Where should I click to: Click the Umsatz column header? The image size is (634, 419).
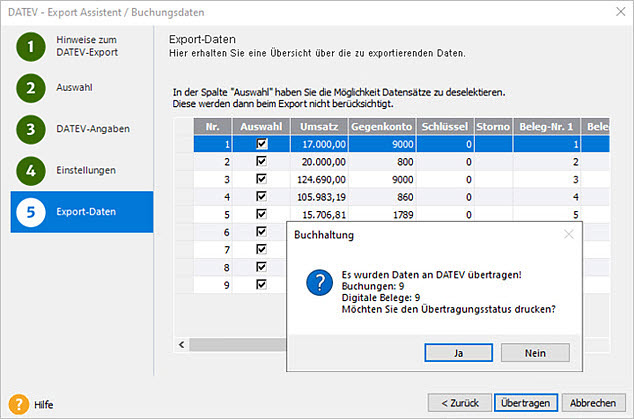[319, 127]
